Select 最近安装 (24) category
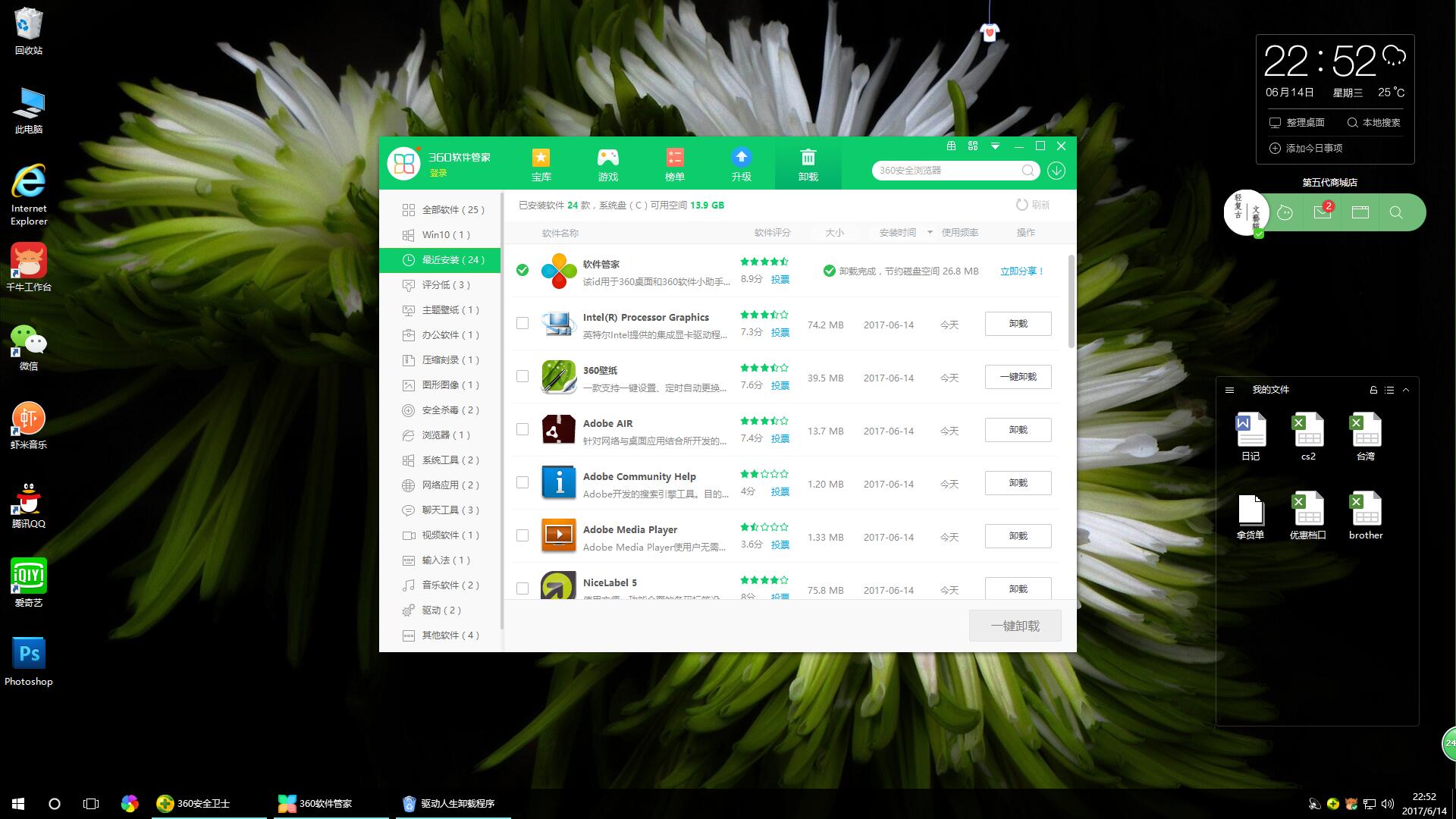This screenshot has width=1456, height=819. pos(441,259)
